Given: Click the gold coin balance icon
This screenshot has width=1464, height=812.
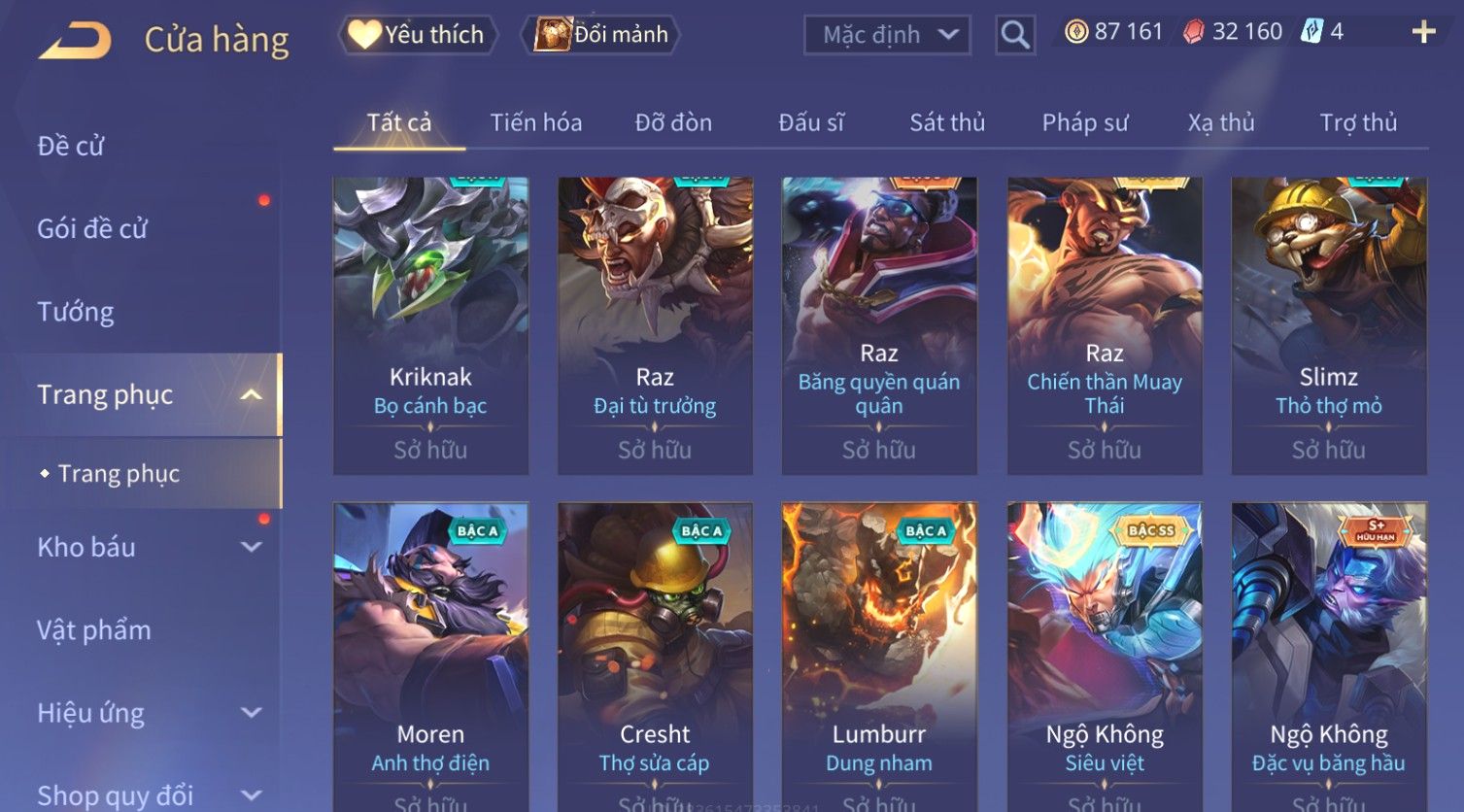Looking at the screenshot, I should [1075, 32].
